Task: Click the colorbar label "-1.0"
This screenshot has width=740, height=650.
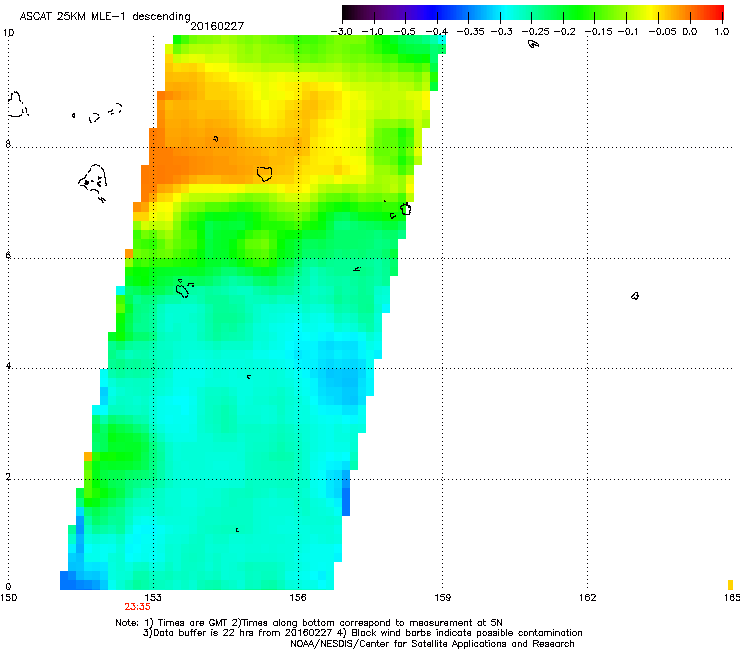Action: coord(373,32)
